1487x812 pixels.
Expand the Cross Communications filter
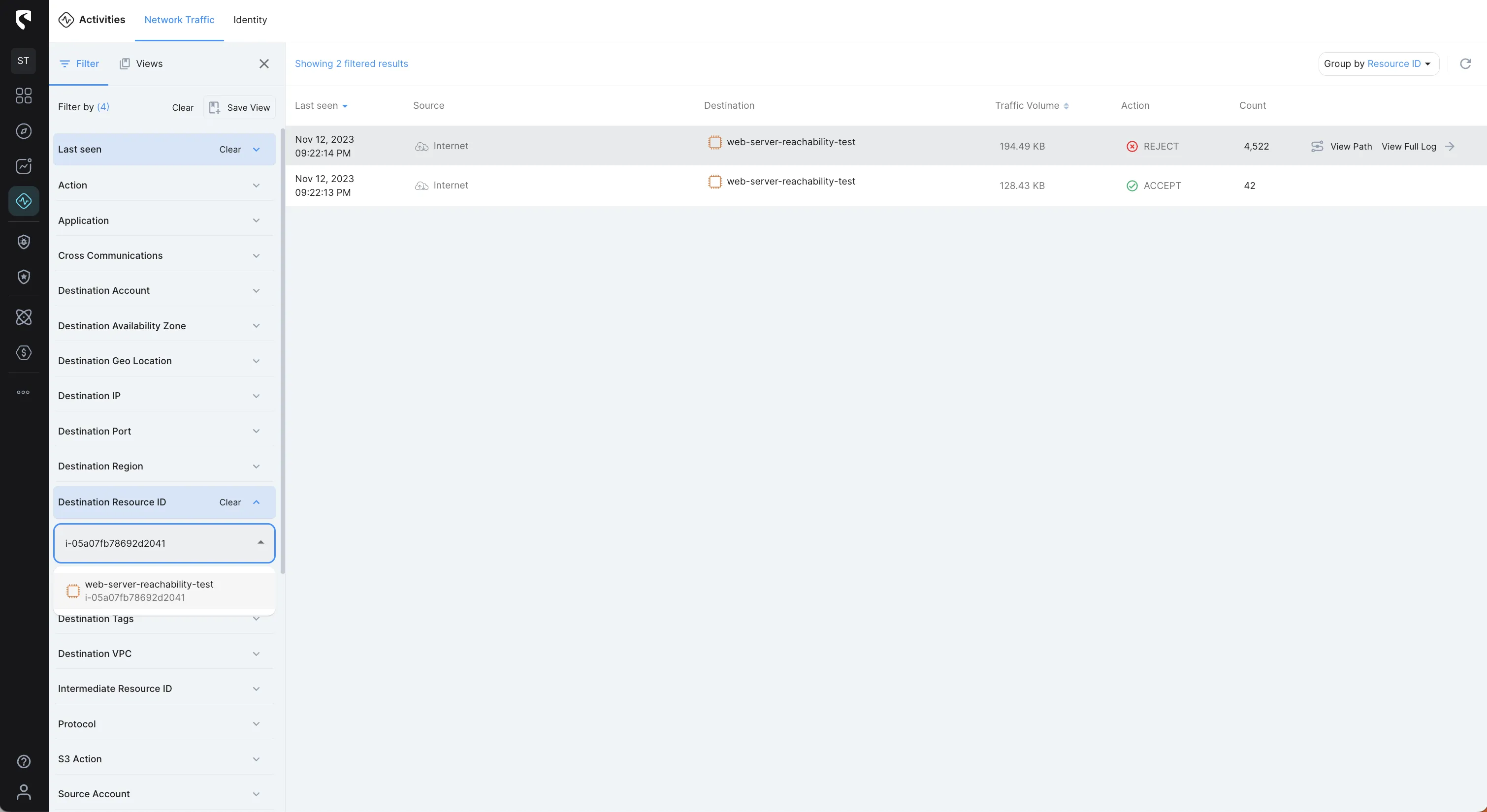164,256
